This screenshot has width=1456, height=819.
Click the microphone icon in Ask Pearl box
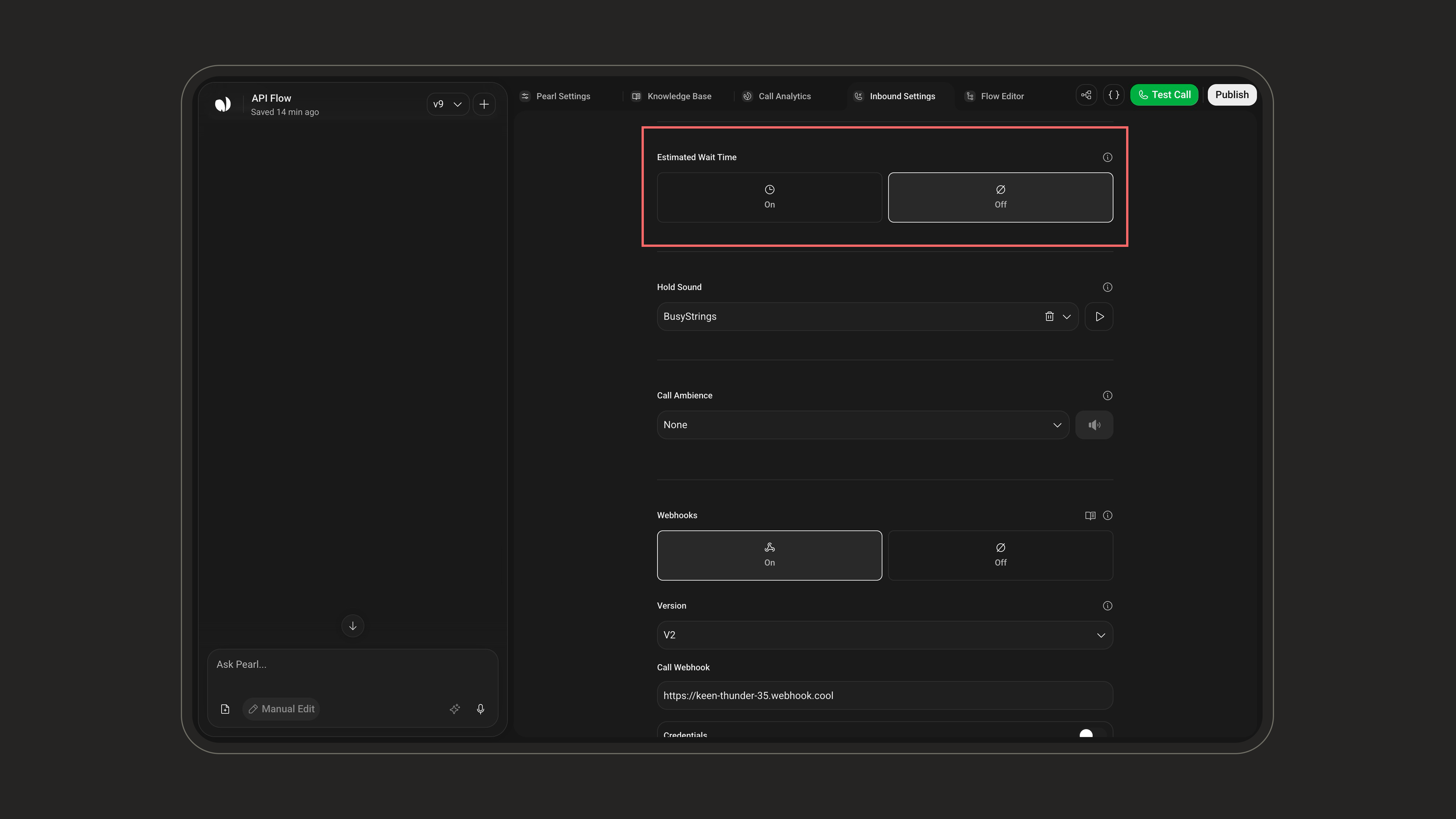click(x=480, y=709)
